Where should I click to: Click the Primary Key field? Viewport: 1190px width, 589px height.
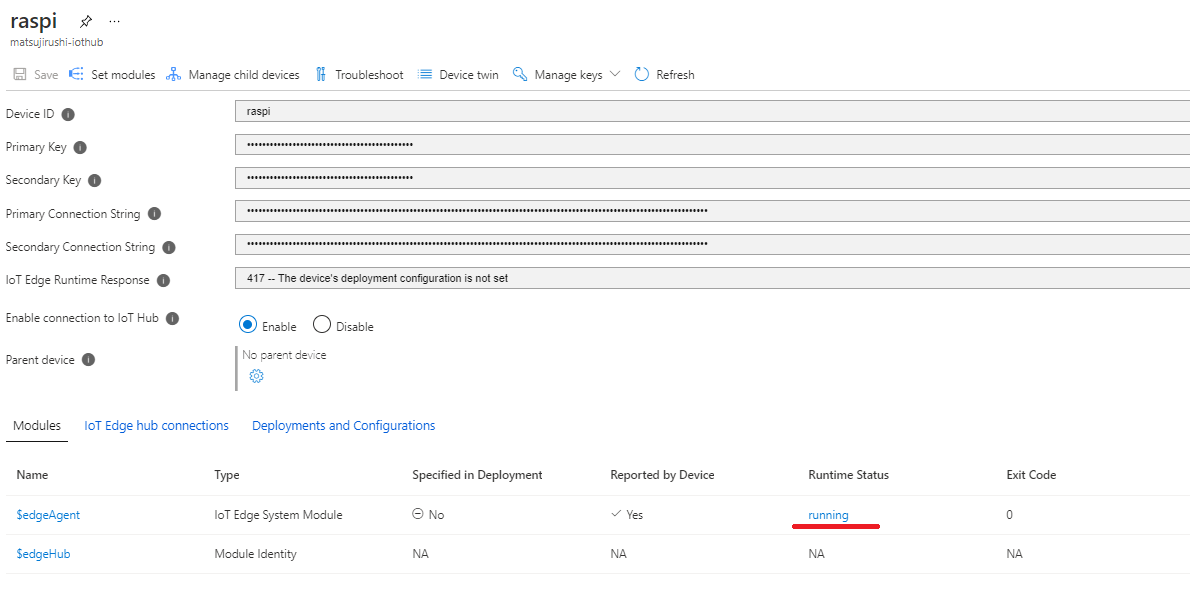coord(713,144)
